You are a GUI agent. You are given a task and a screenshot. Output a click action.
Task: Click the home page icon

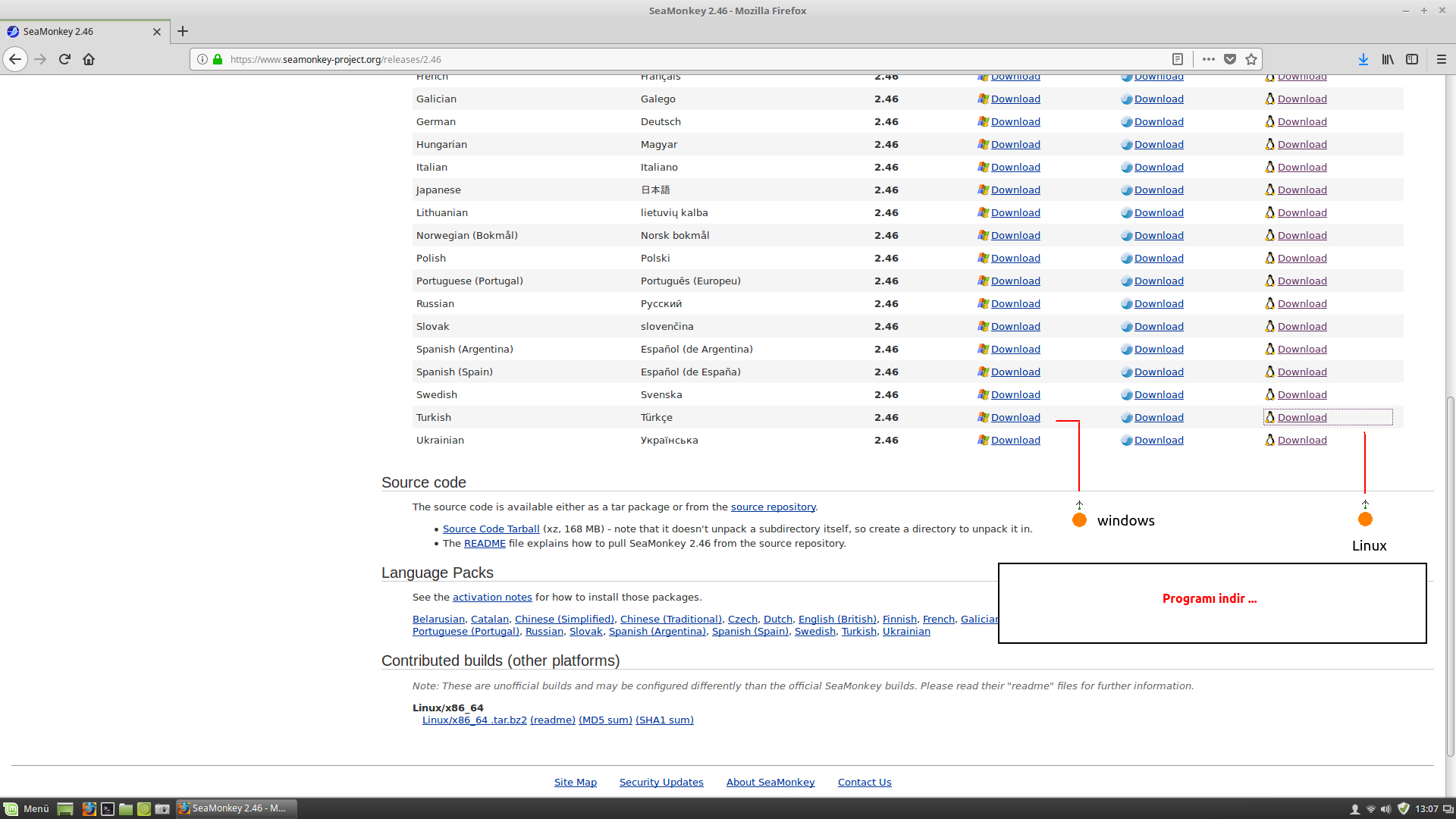89,59
